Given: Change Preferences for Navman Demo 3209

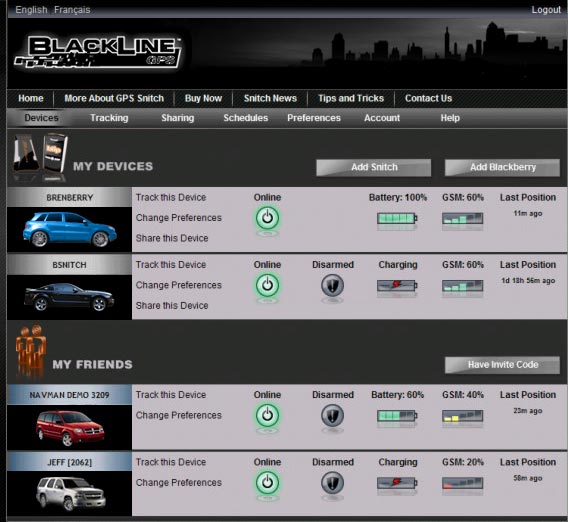Looking at the screenshot, I should click(x=179, y=415).
